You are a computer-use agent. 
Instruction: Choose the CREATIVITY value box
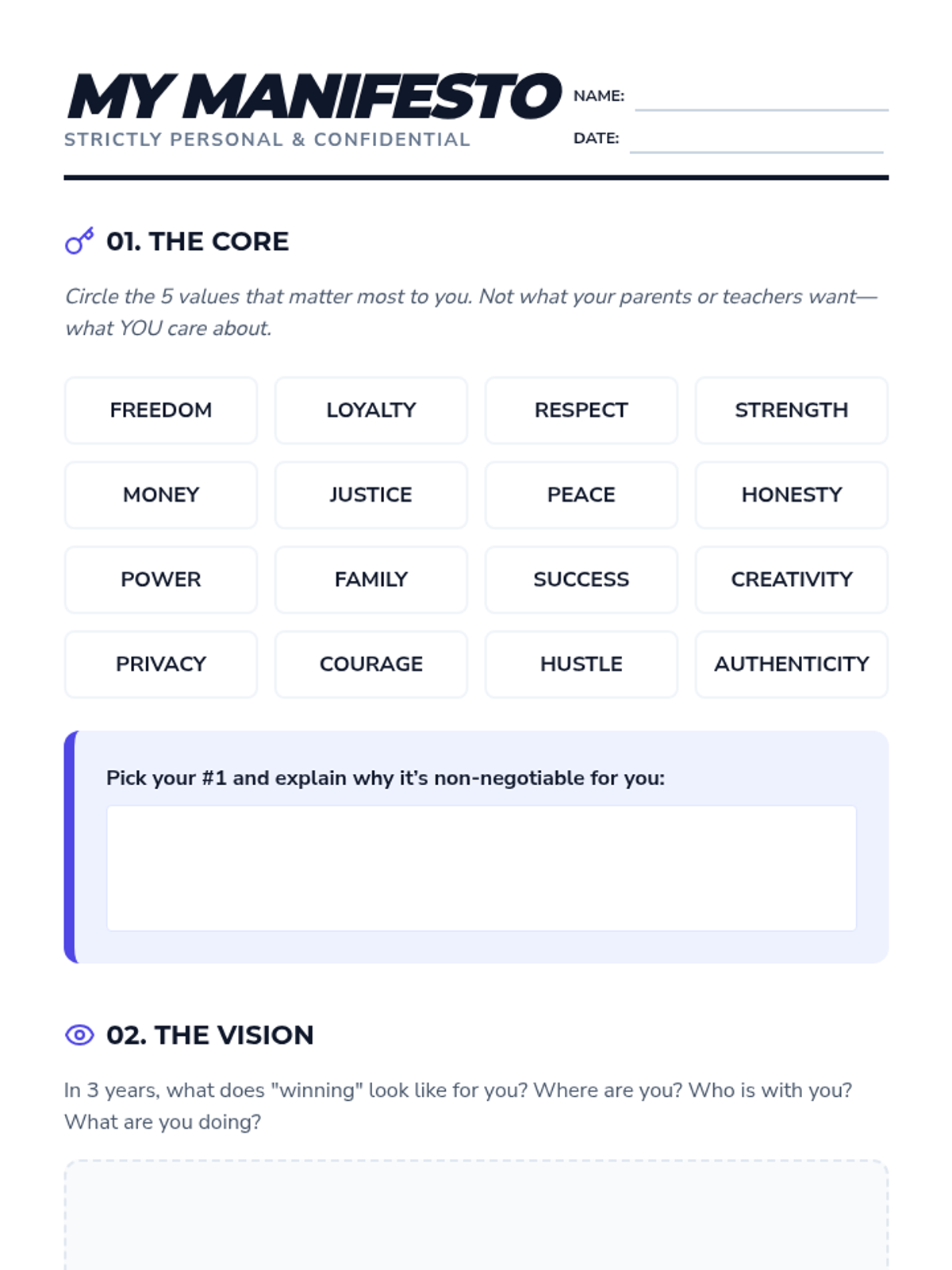(x=792, y=579)
